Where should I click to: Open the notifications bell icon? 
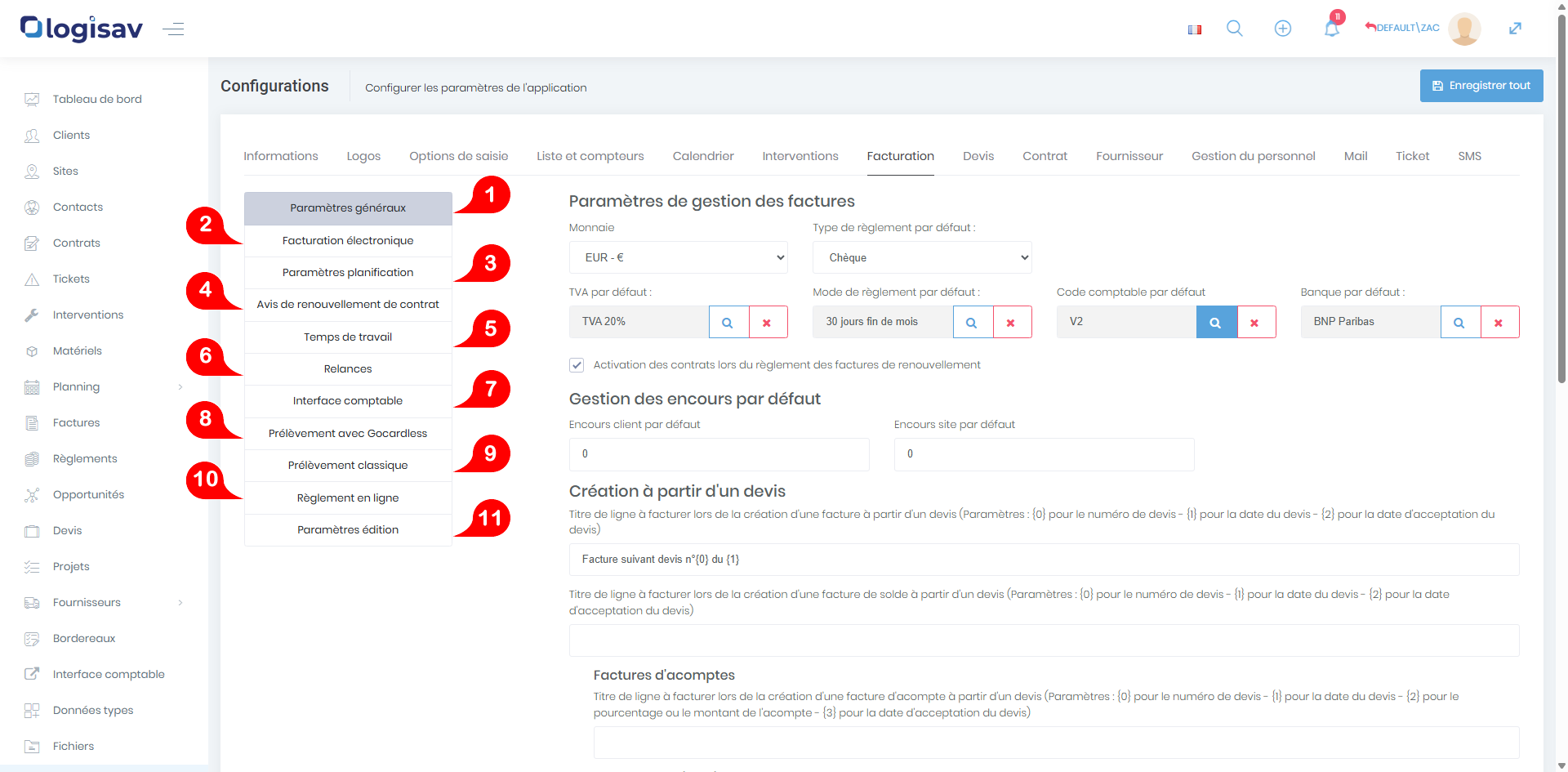pos(1331,29)
